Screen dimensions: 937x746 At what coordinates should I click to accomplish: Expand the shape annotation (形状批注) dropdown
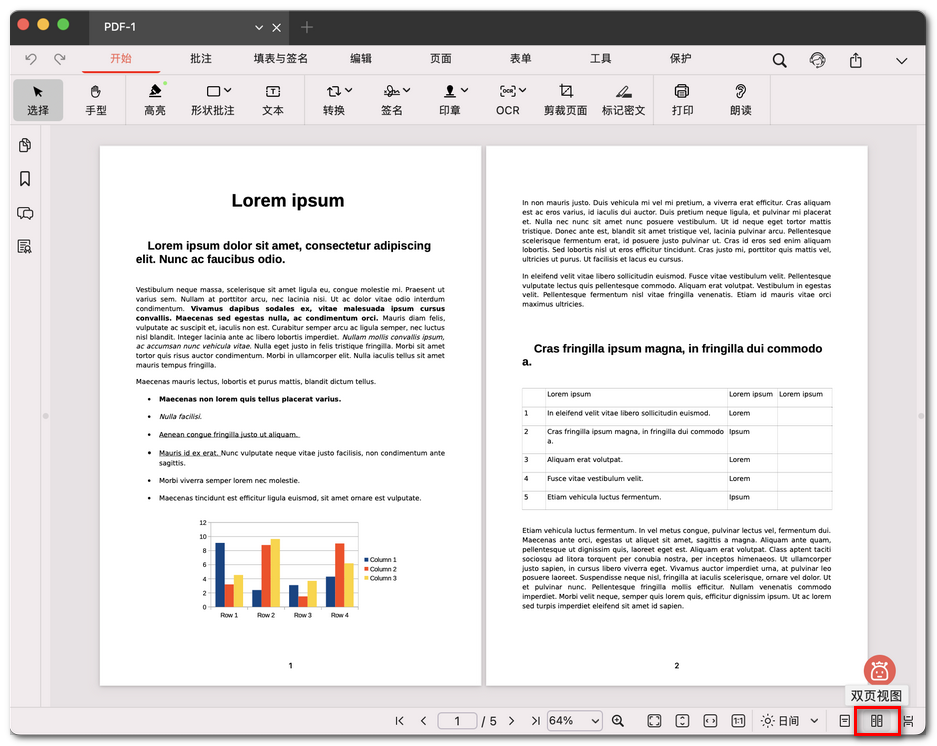click(x=227, y=91)
